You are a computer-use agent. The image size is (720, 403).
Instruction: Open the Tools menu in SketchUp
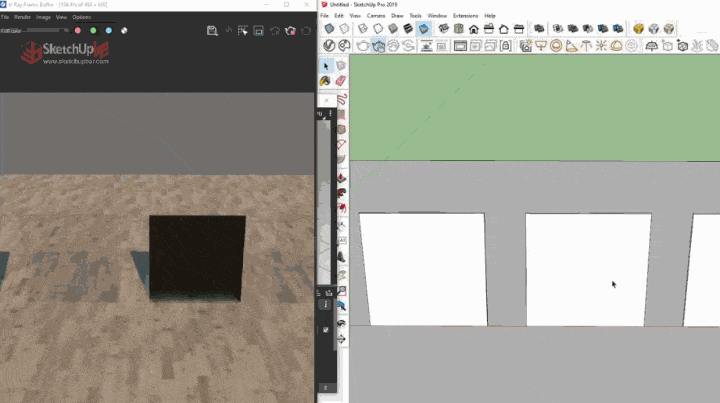pos(415,16)
